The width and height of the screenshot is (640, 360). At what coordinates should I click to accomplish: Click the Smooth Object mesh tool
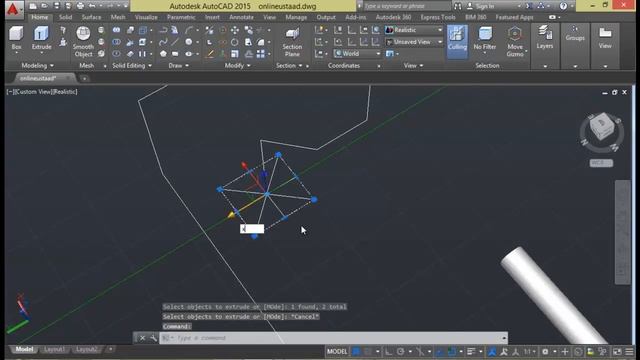coord(83,41)
